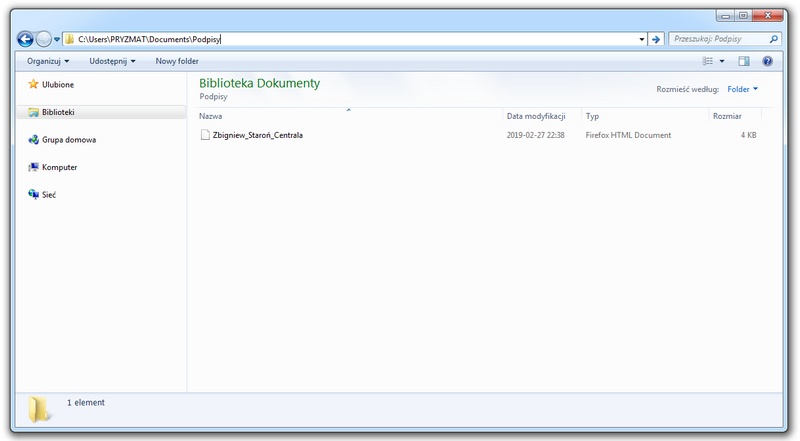Click the address bar path field

(x=355, y=39)
